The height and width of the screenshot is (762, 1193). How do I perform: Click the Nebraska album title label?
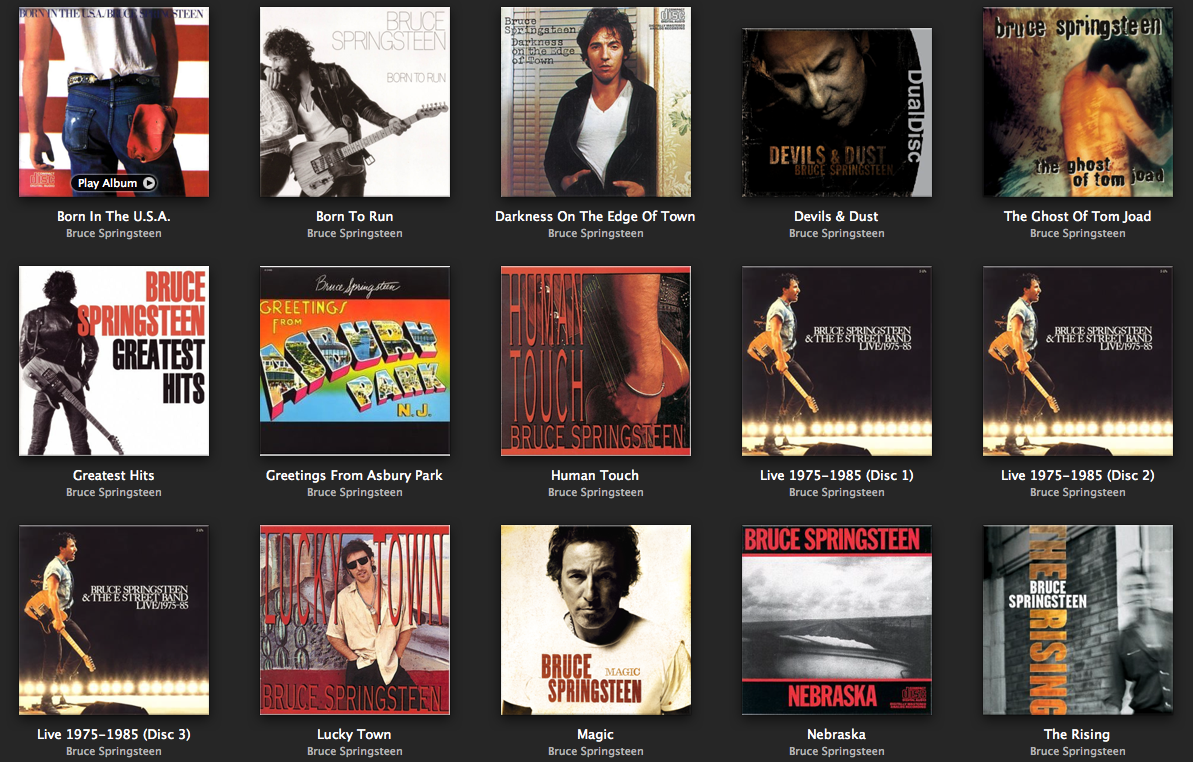pyautogui.click(x=836, y=734)
